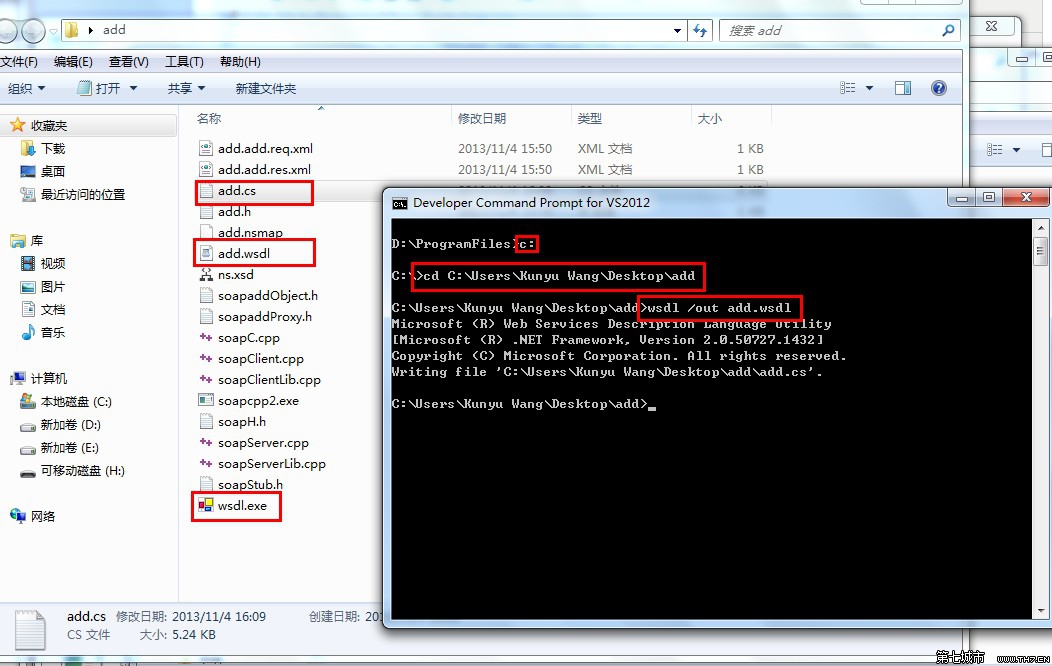Image resolution: width=1052 pixels, height=666 pixels.
Task: Click Command Prompt scrollbar down arrow
Action: [1041, 611]
